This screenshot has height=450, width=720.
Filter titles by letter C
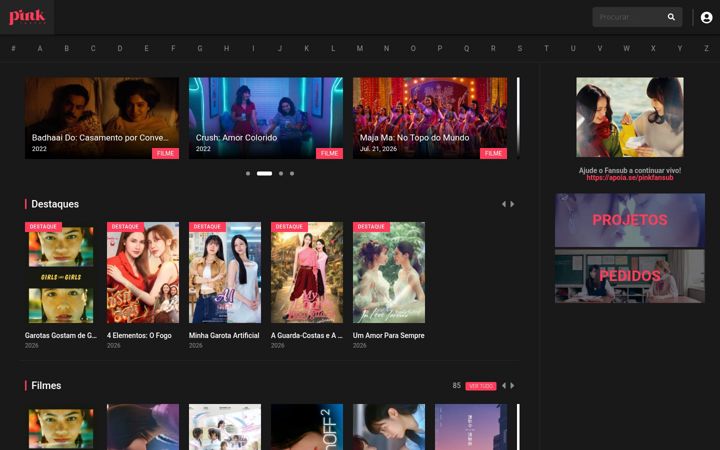tap(93, 48)
